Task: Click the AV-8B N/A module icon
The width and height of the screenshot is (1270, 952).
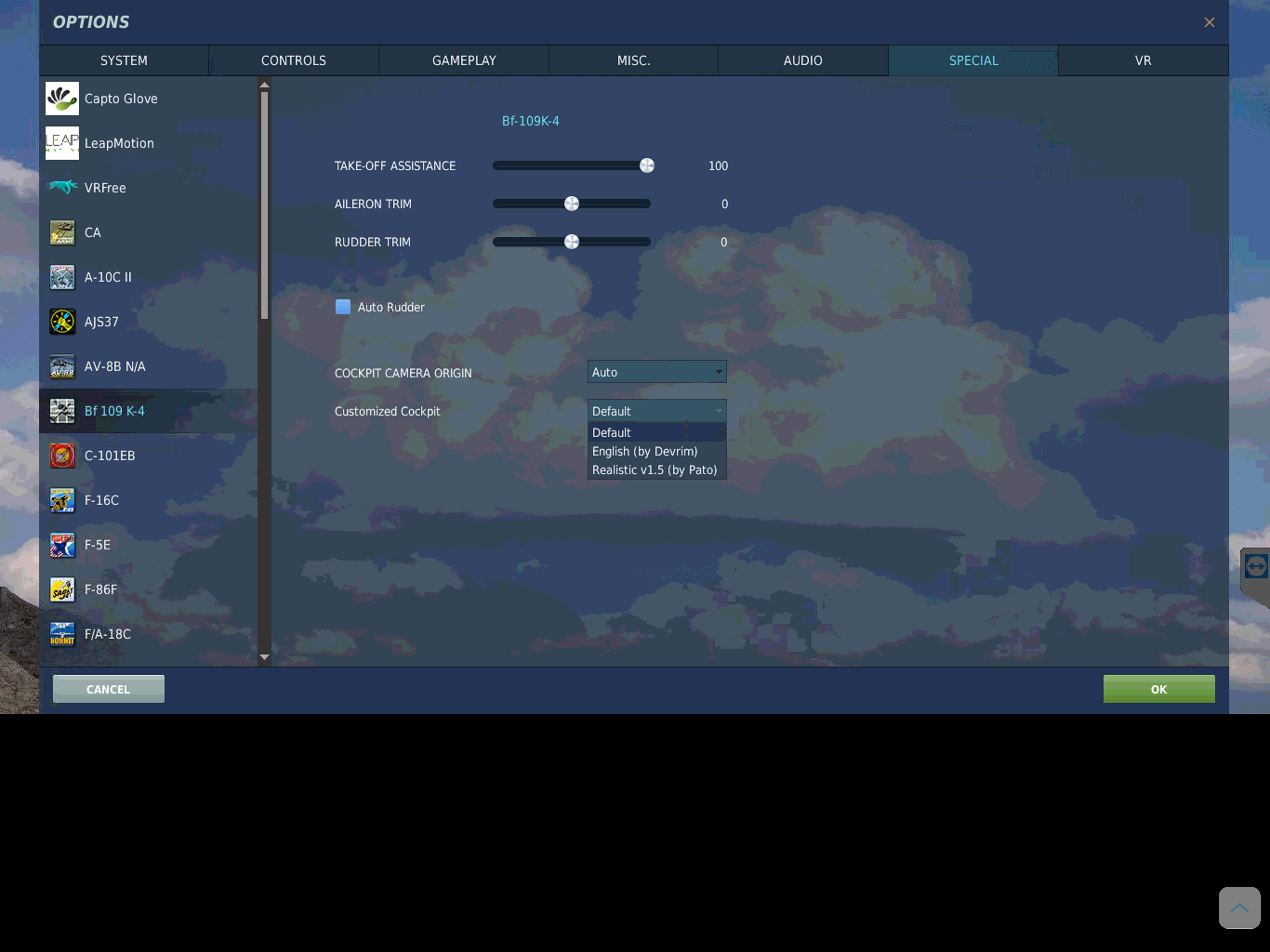Action: tap(62, 366)
